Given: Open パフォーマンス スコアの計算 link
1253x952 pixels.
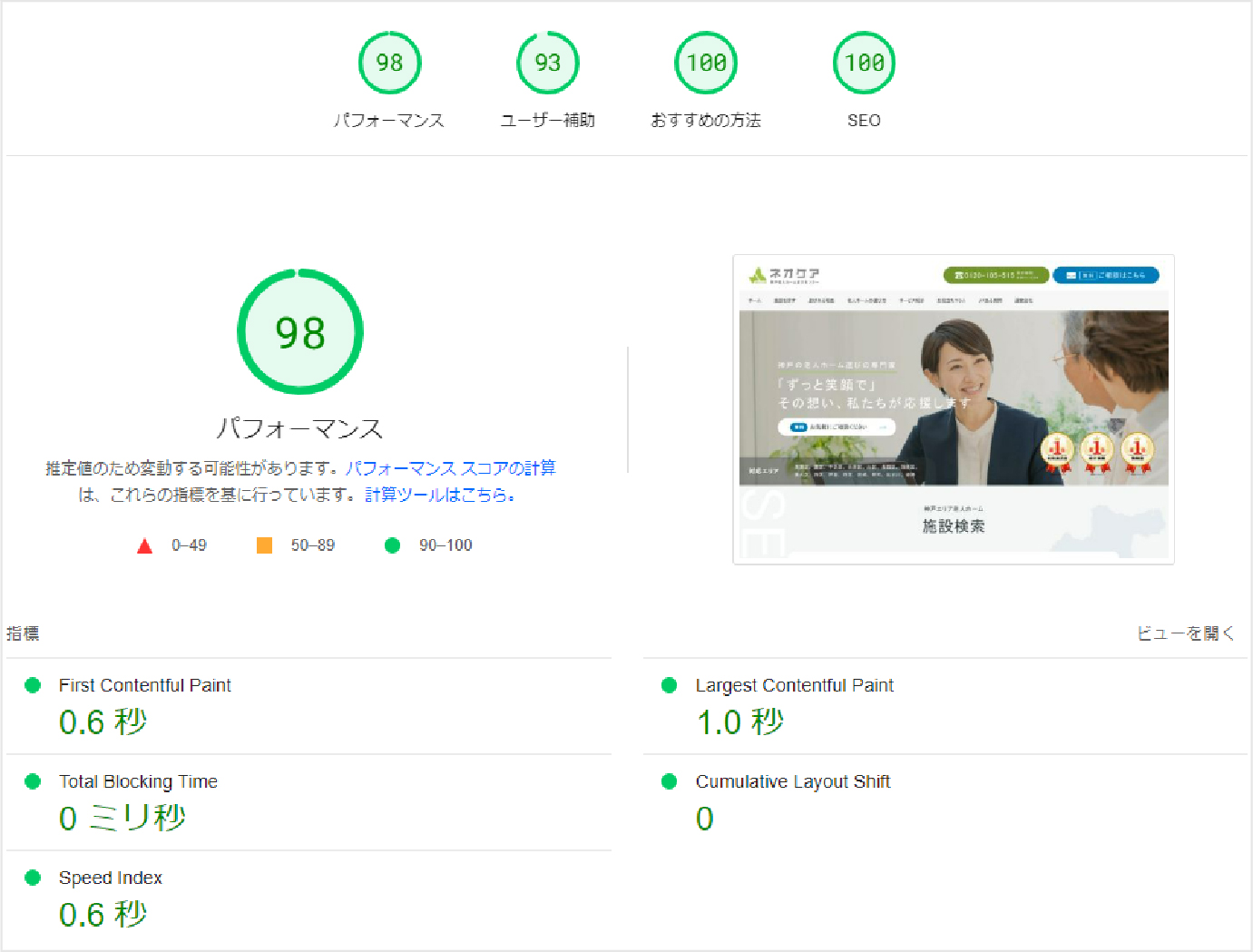Looking at the screenshot, I should 451,468.
